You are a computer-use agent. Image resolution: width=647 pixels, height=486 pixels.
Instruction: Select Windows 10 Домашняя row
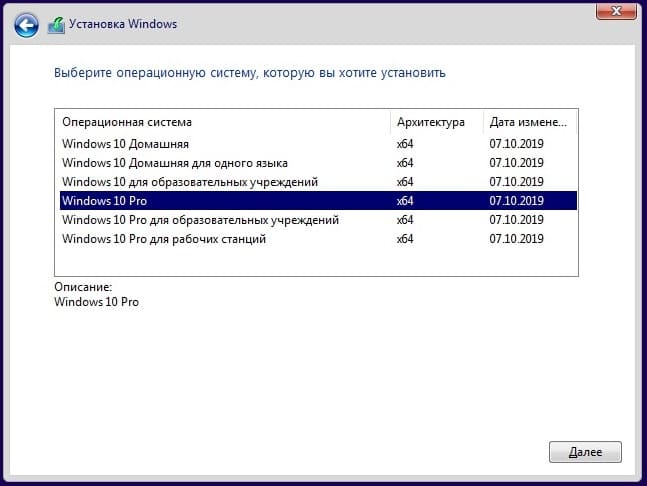point(318,144)
